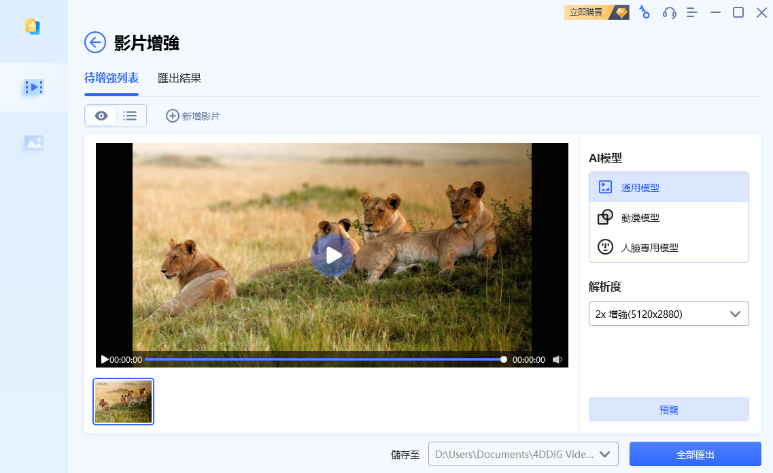Click 全部匯出 export all button

[x=695, y=454]
